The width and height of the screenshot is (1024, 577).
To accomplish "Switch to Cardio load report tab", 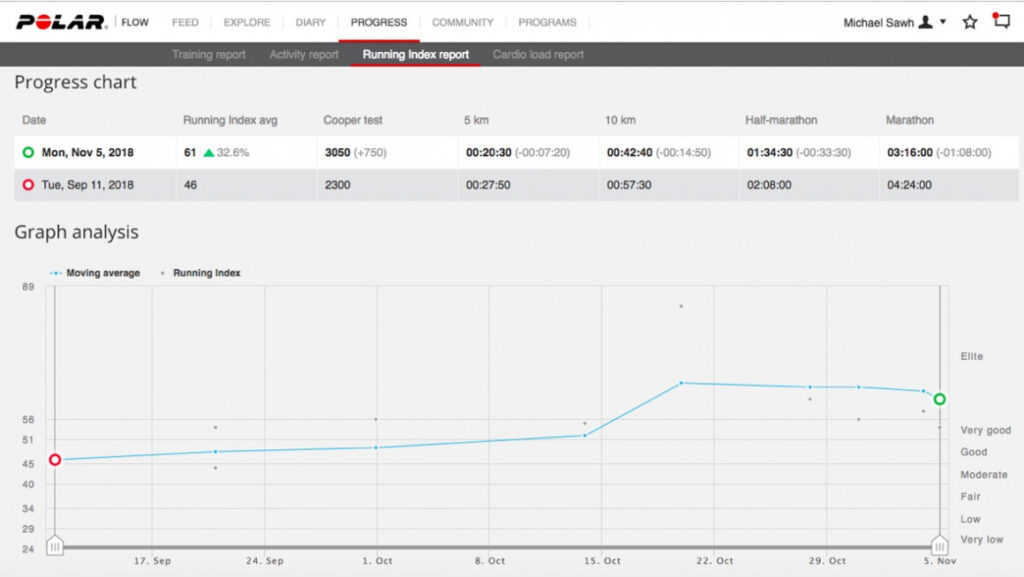I will [x=538, y=55].
